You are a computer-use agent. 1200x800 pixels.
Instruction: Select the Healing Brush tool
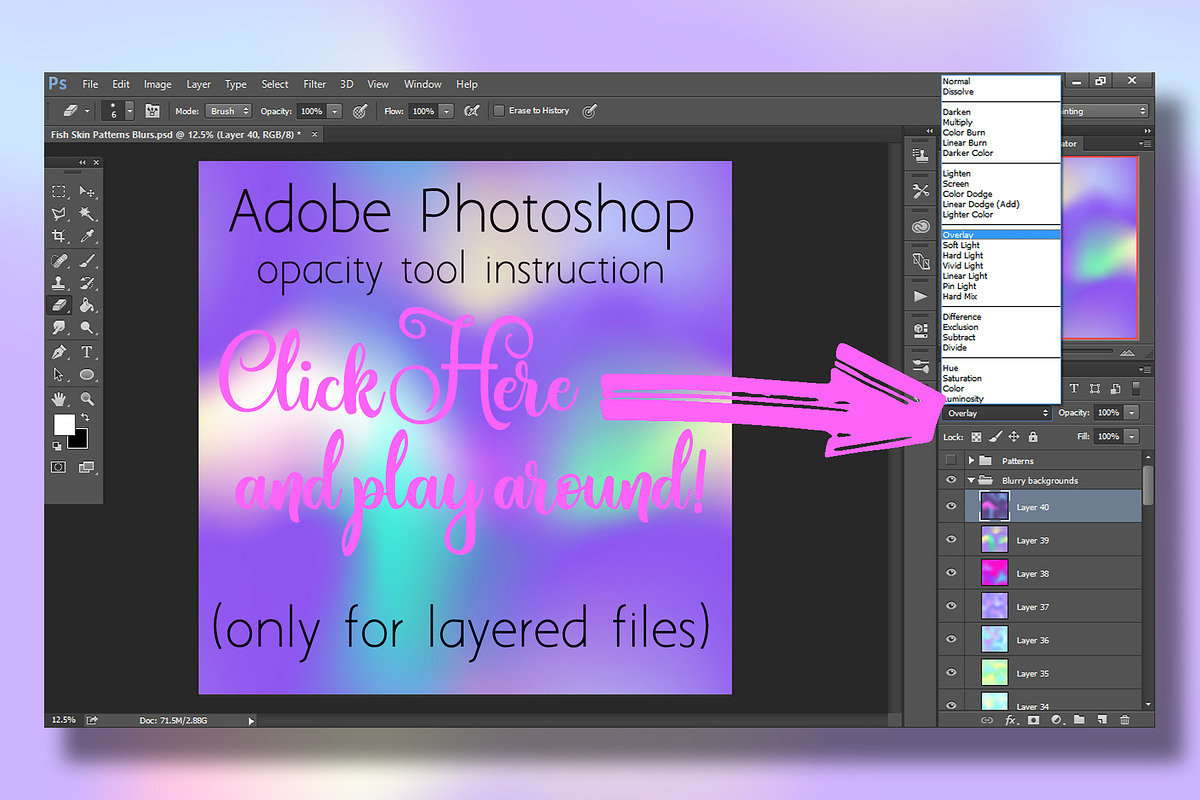(x=59, y=262)
